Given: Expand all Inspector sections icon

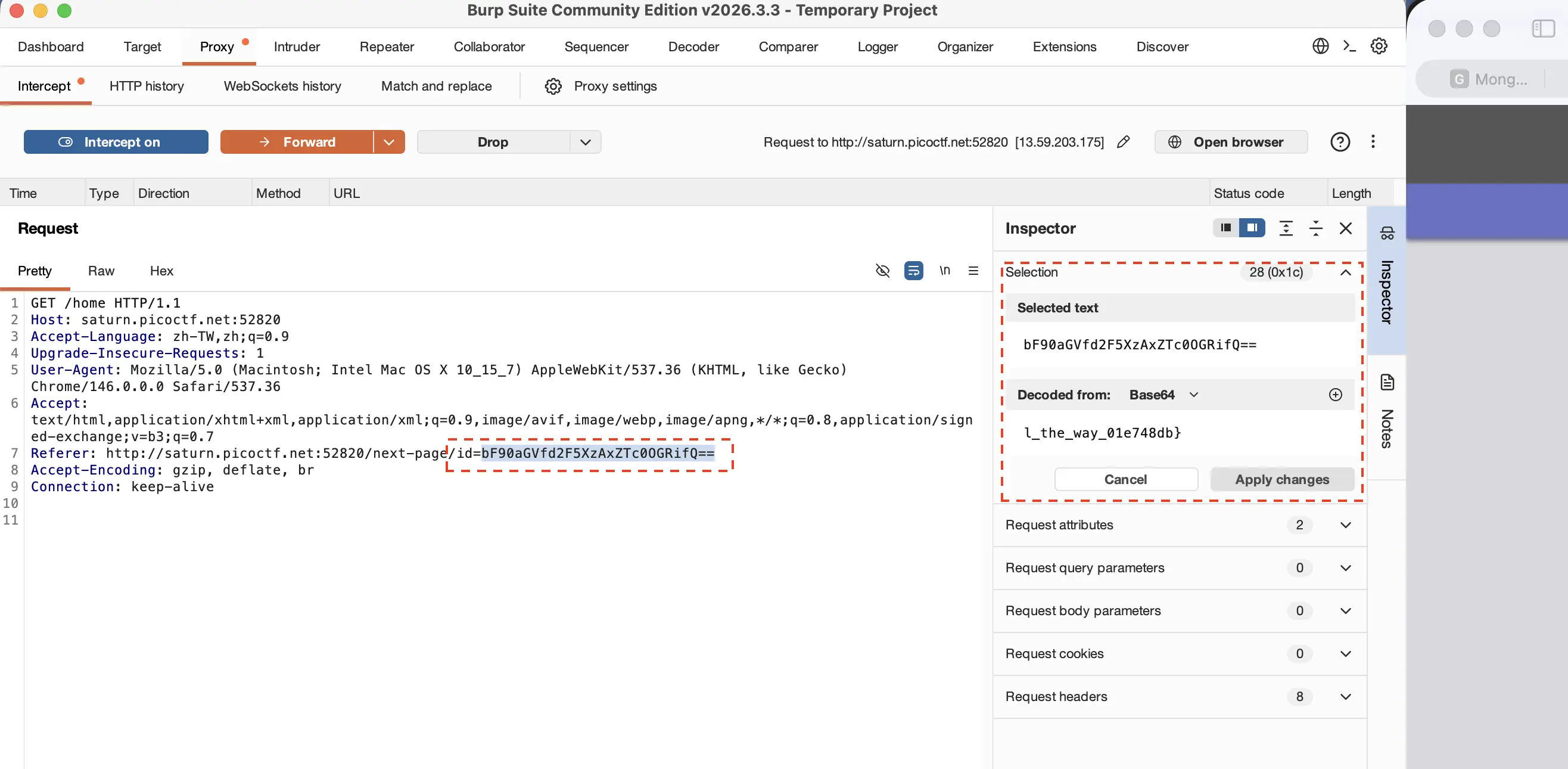Looking at the screenshot, I should (x=1286, y=228).
